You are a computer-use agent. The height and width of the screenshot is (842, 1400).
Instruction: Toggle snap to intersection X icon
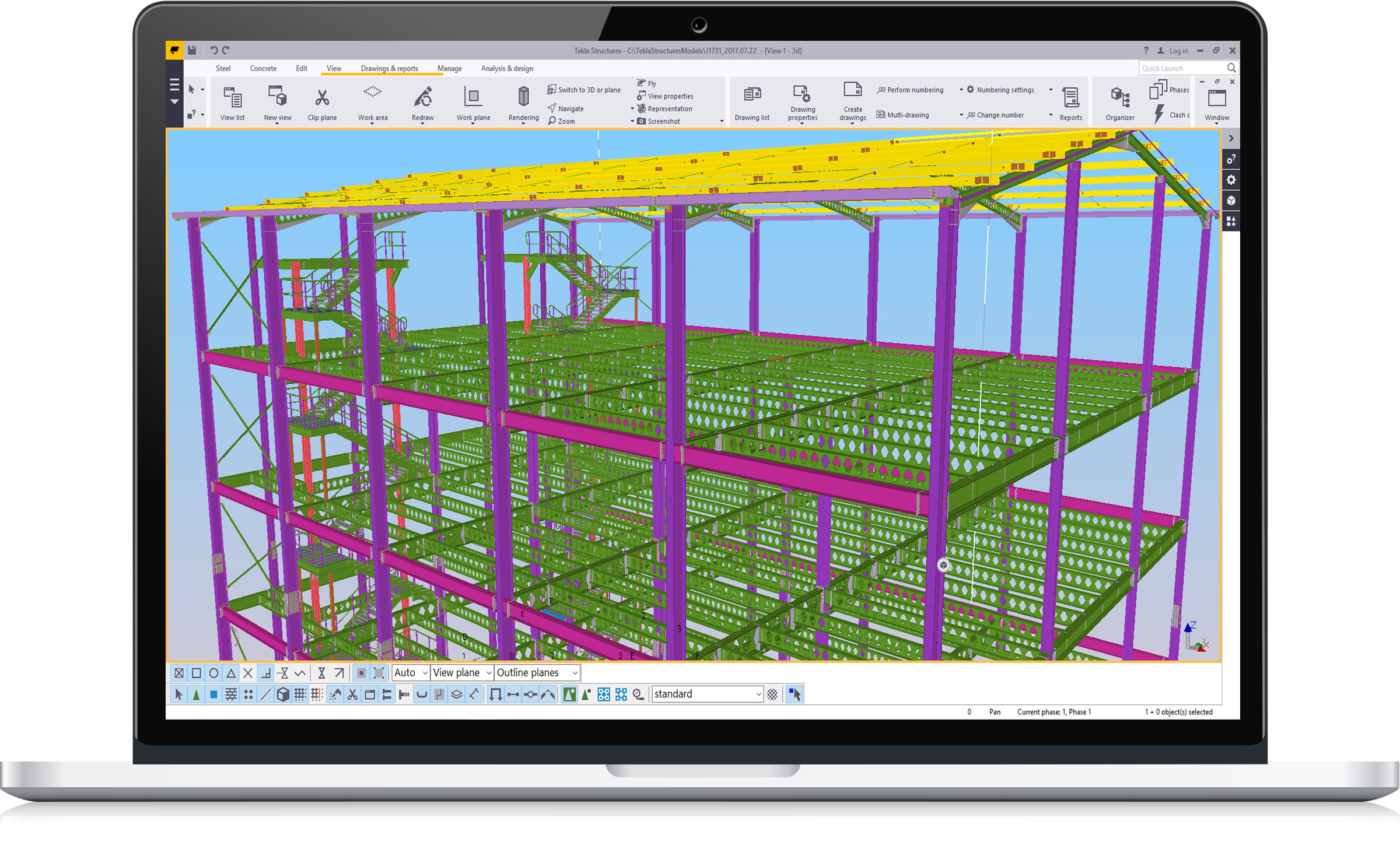(248, 673)
